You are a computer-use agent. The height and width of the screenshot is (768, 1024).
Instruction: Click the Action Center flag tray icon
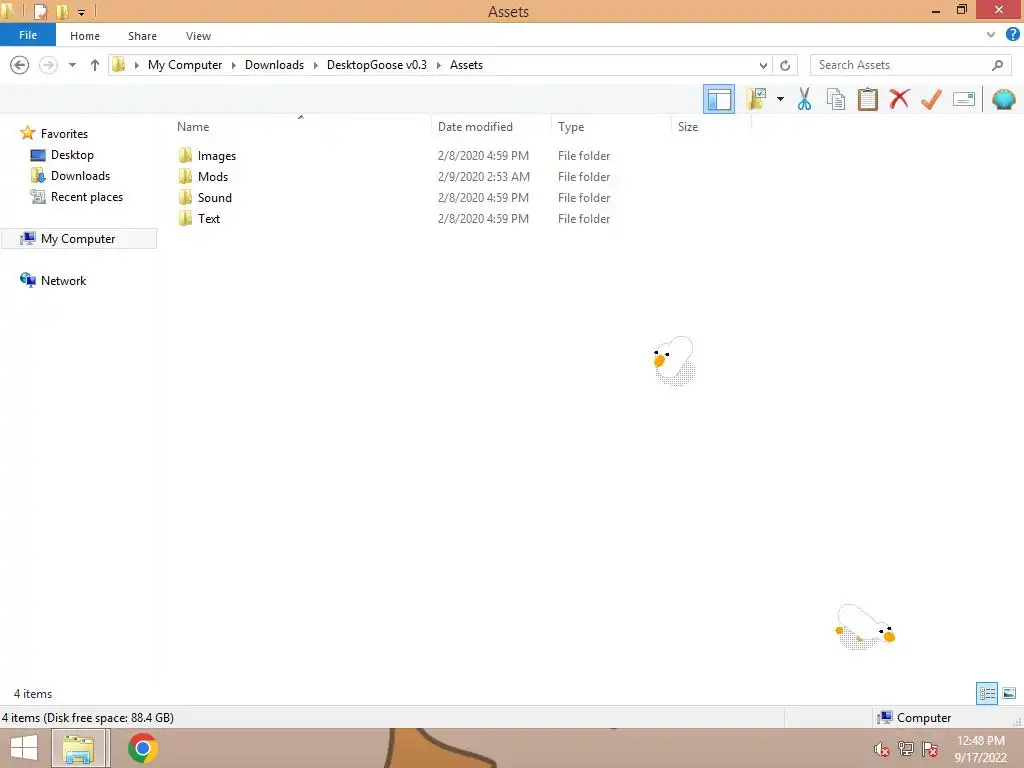point(929,749)
